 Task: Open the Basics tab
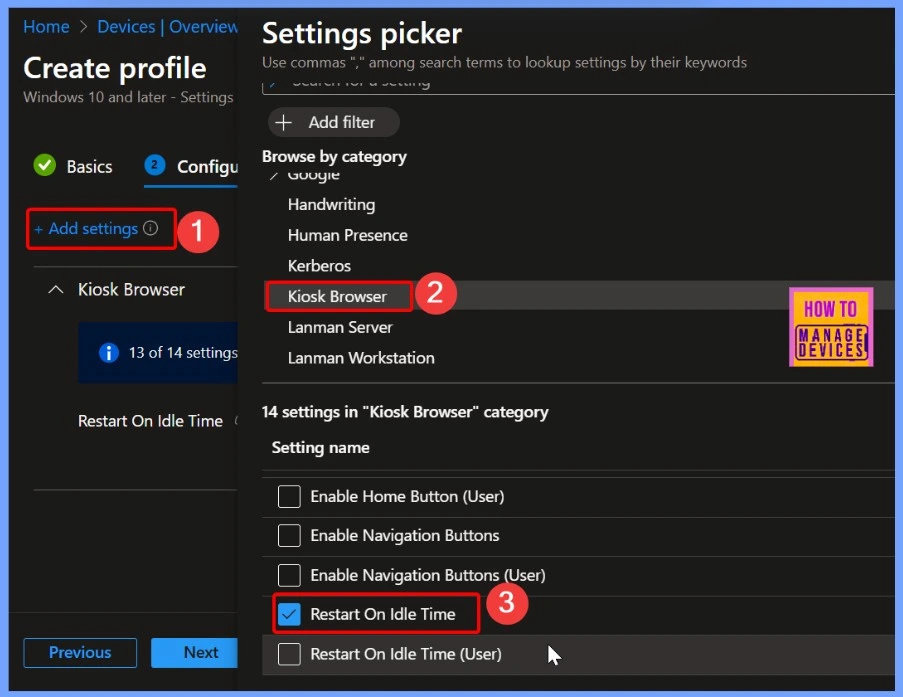(89, 167)
